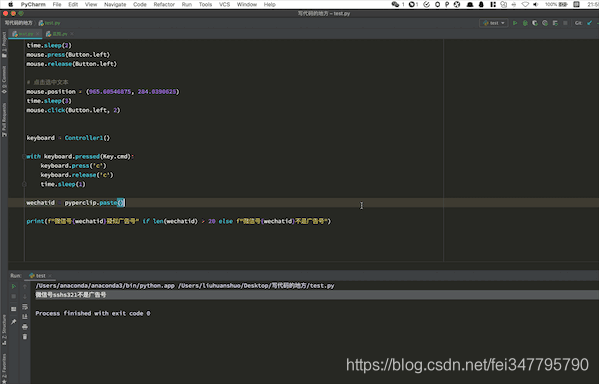Open the View menu

[x=91, y=5]
